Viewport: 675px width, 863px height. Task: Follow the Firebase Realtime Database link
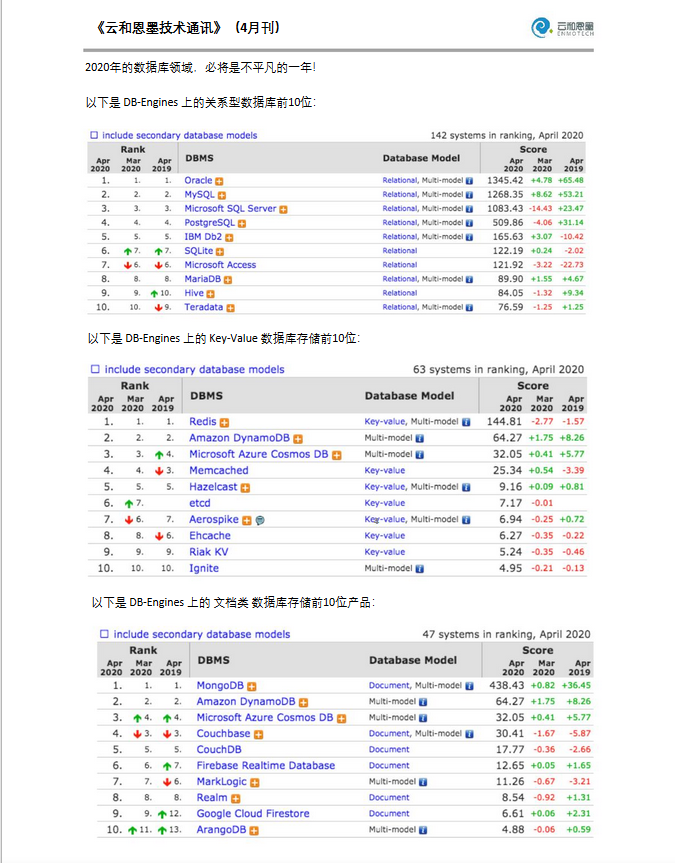coord(266,766)
